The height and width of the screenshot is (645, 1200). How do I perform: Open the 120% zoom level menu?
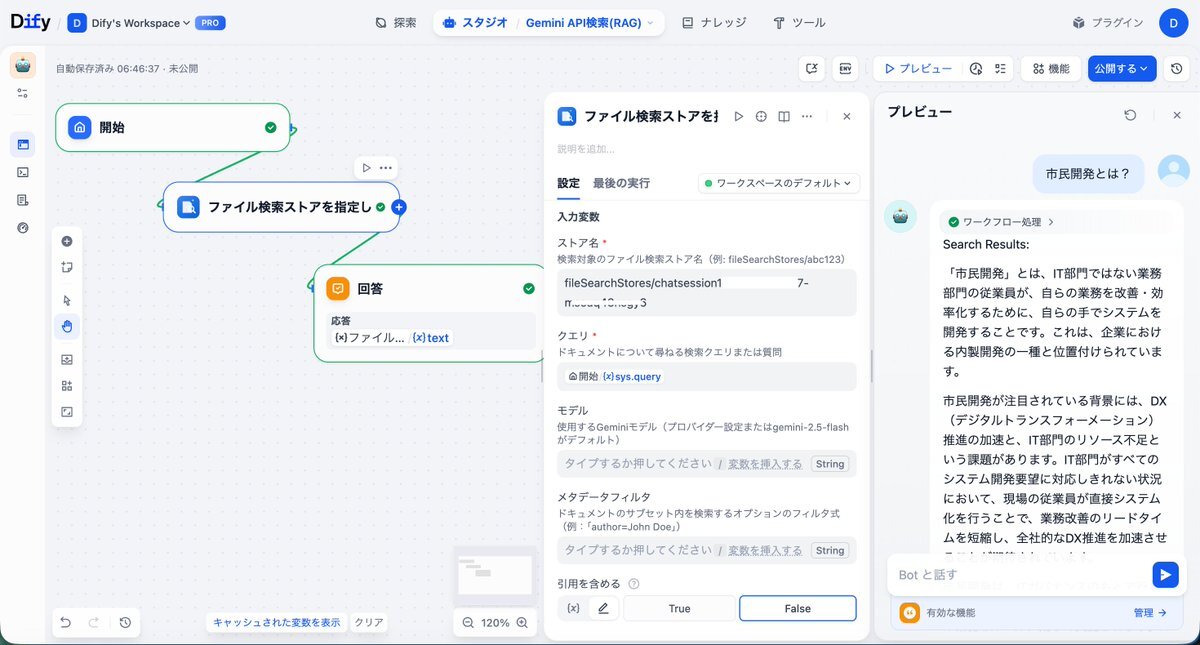495,622
